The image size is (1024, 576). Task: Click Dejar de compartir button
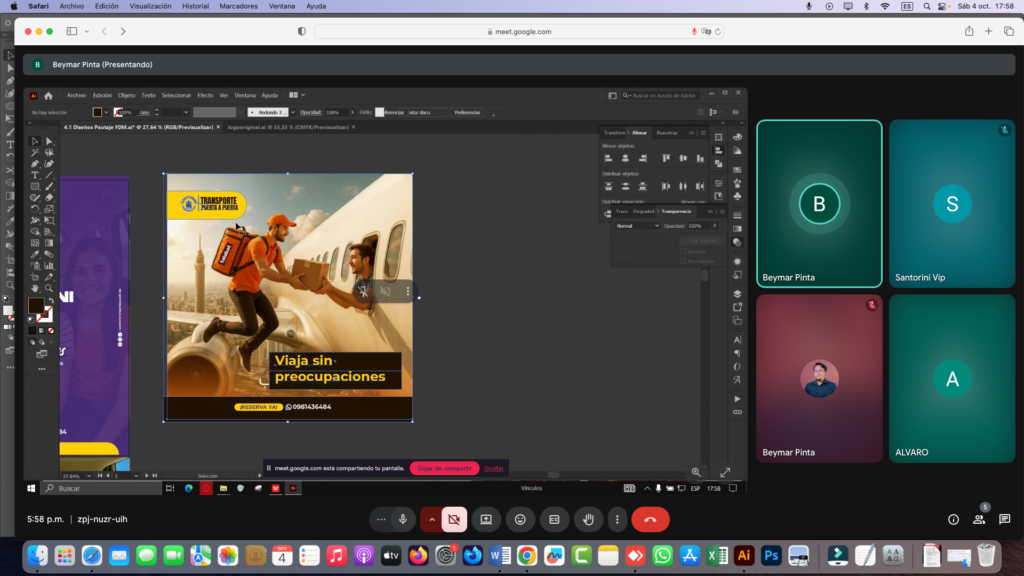click(x=444, y=468)
